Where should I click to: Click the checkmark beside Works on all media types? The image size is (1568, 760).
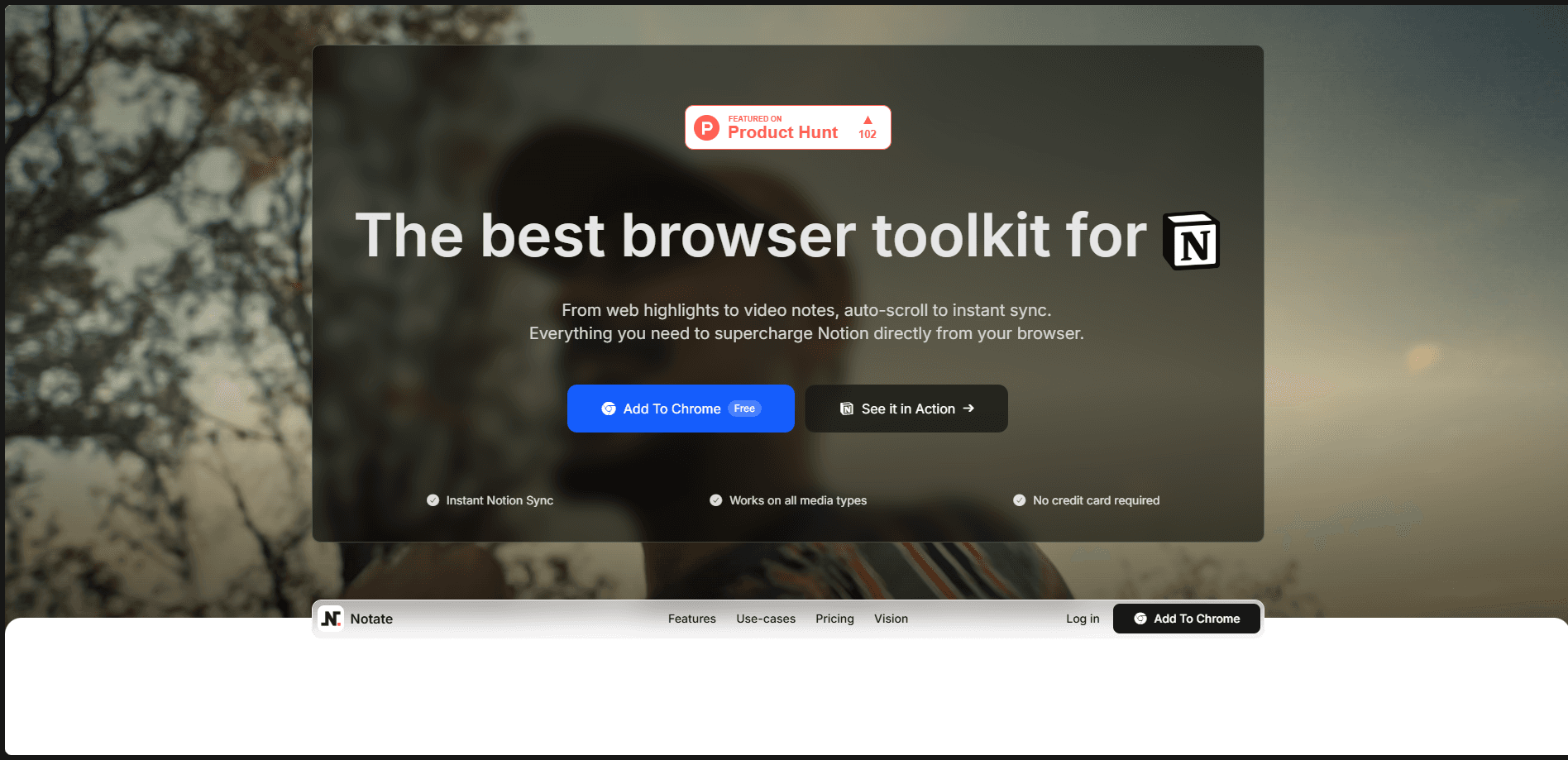pyautogui.click(x=716, y=500)
